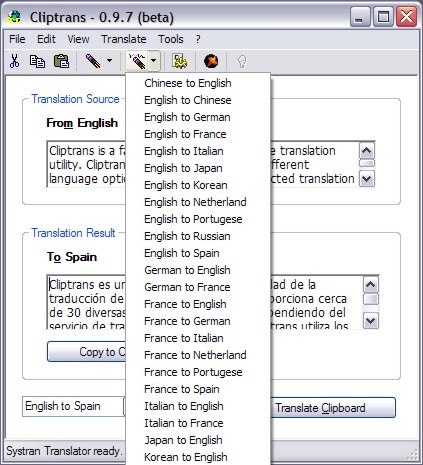Click the Systran Translator ready status text

pos(63,451)
